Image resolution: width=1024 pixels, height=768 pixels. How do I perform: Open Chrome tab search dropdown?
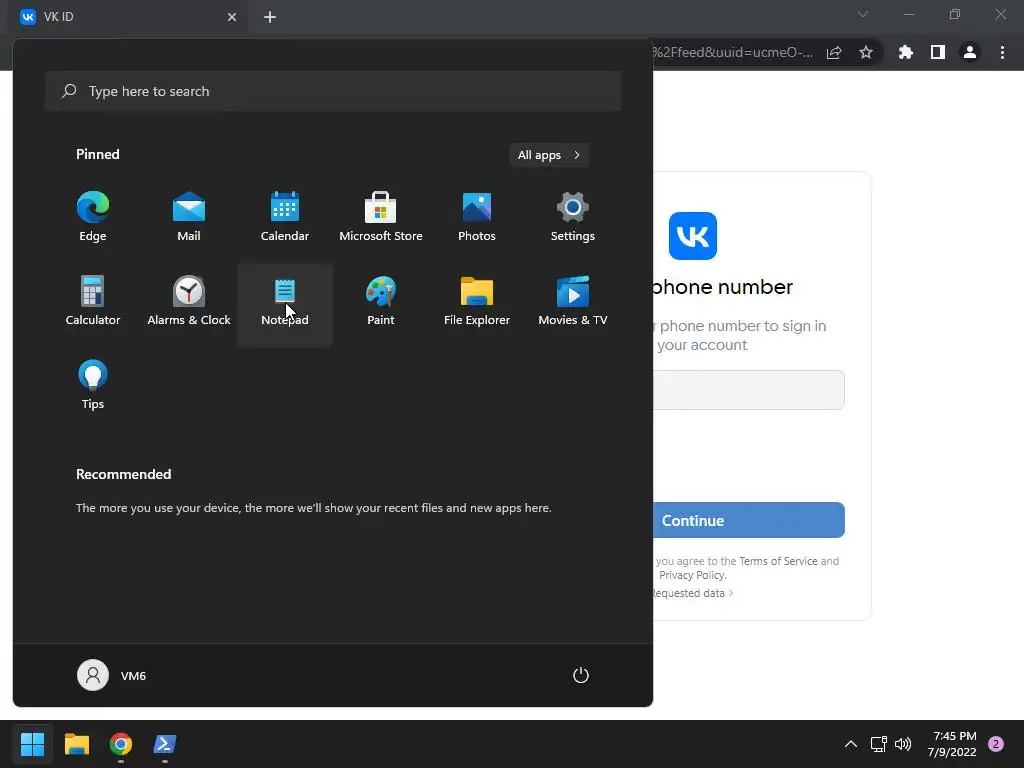pyautogui.click(x=863, y=14)
